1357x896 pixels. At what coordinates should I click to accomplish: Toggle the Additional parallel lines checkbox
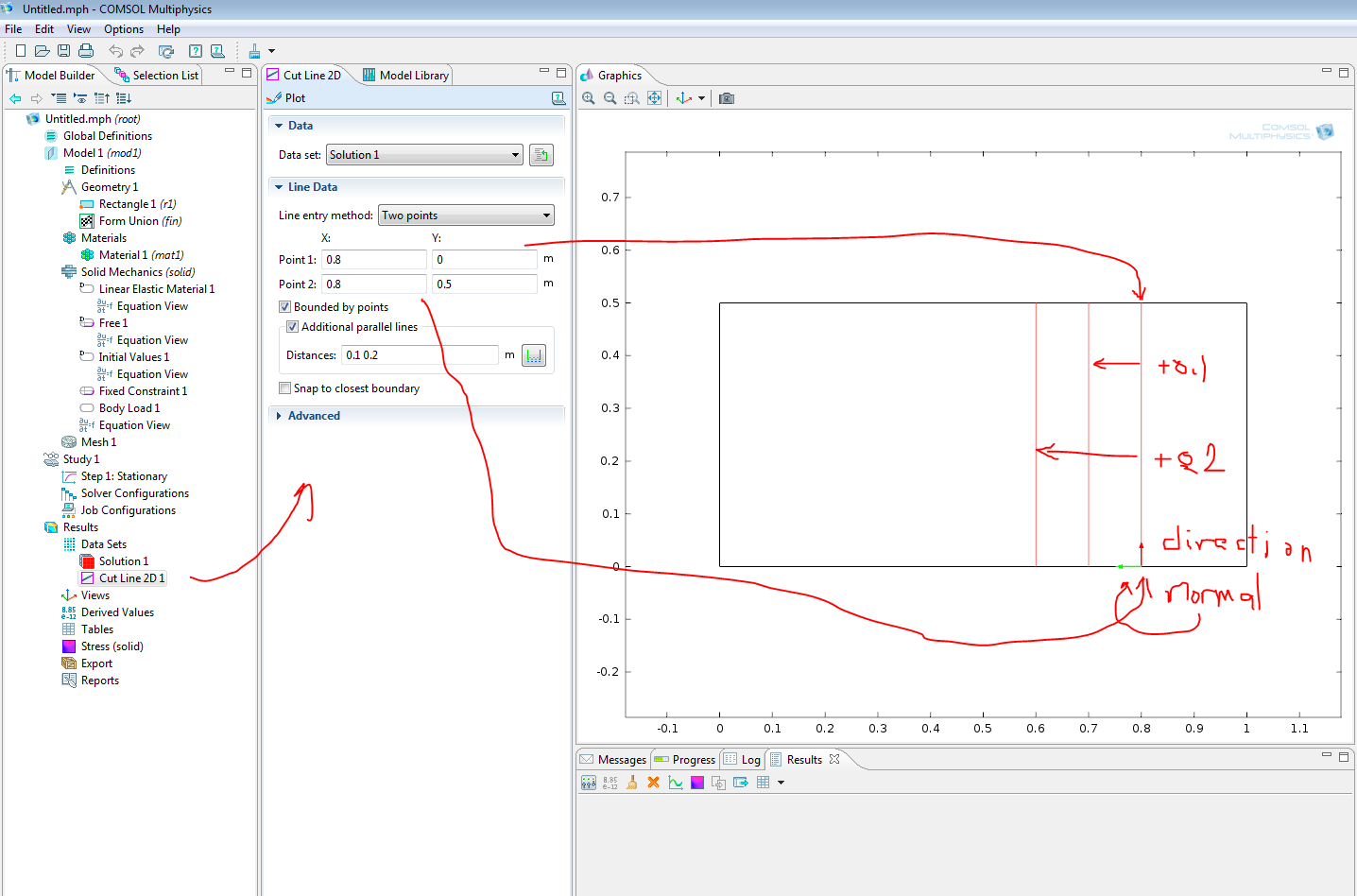coord(293,327)
